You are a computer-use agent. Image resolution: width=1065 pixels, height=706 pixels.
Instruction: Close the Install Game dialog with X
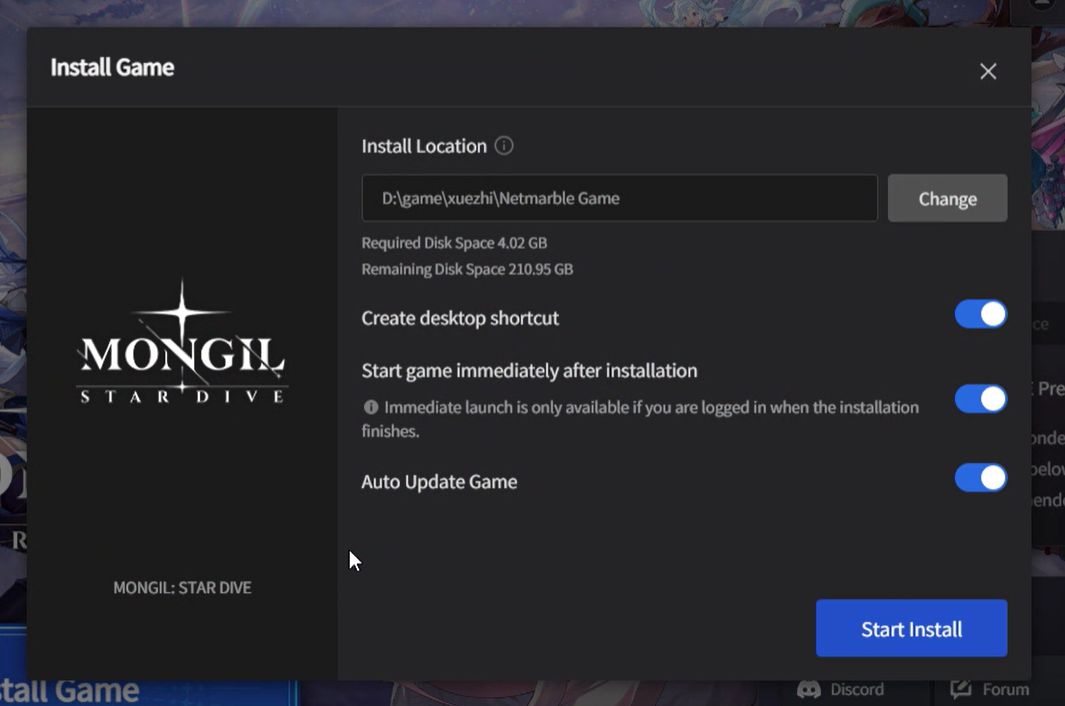coord(988,71)
